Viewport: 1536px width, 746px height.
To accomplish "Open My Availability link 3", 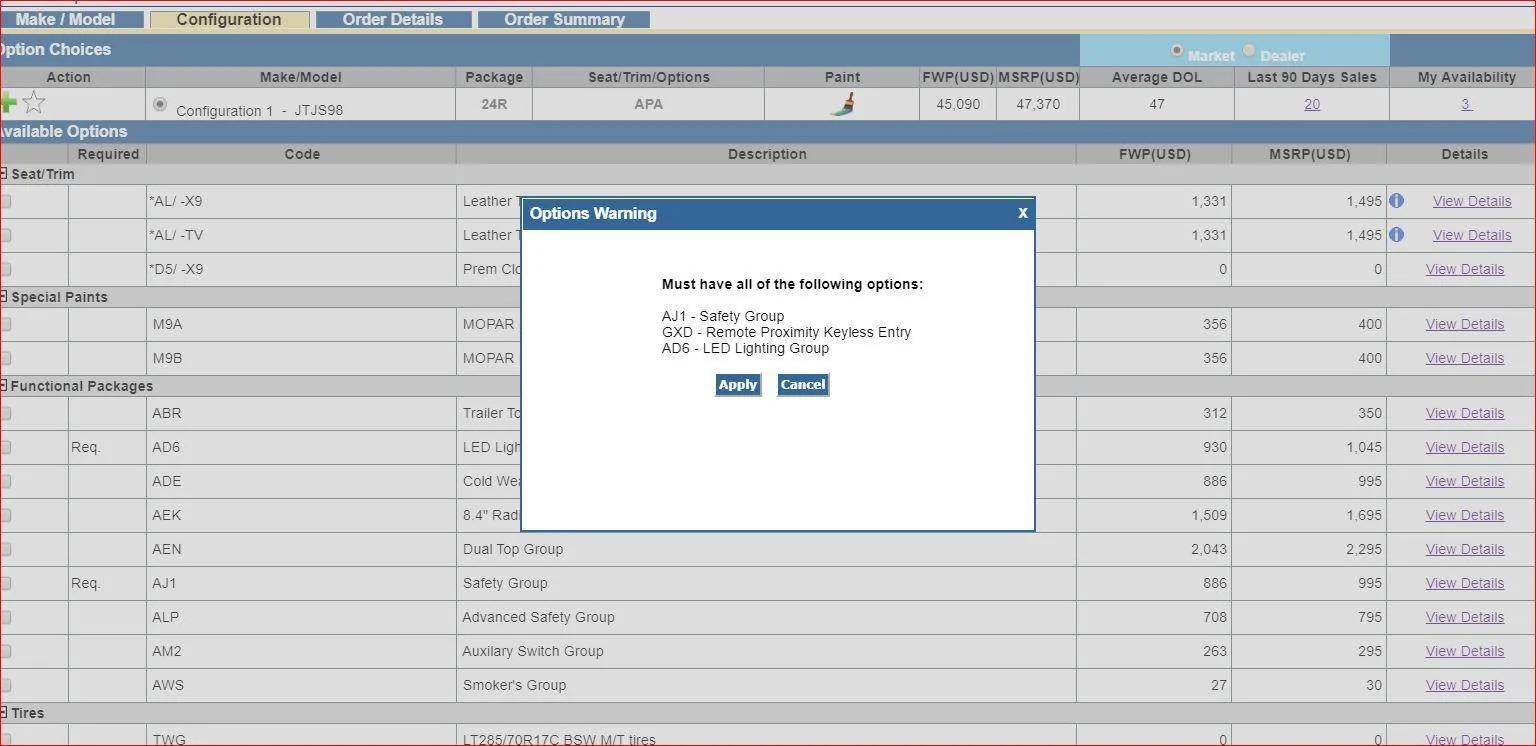I will (x=1466, y=104).
